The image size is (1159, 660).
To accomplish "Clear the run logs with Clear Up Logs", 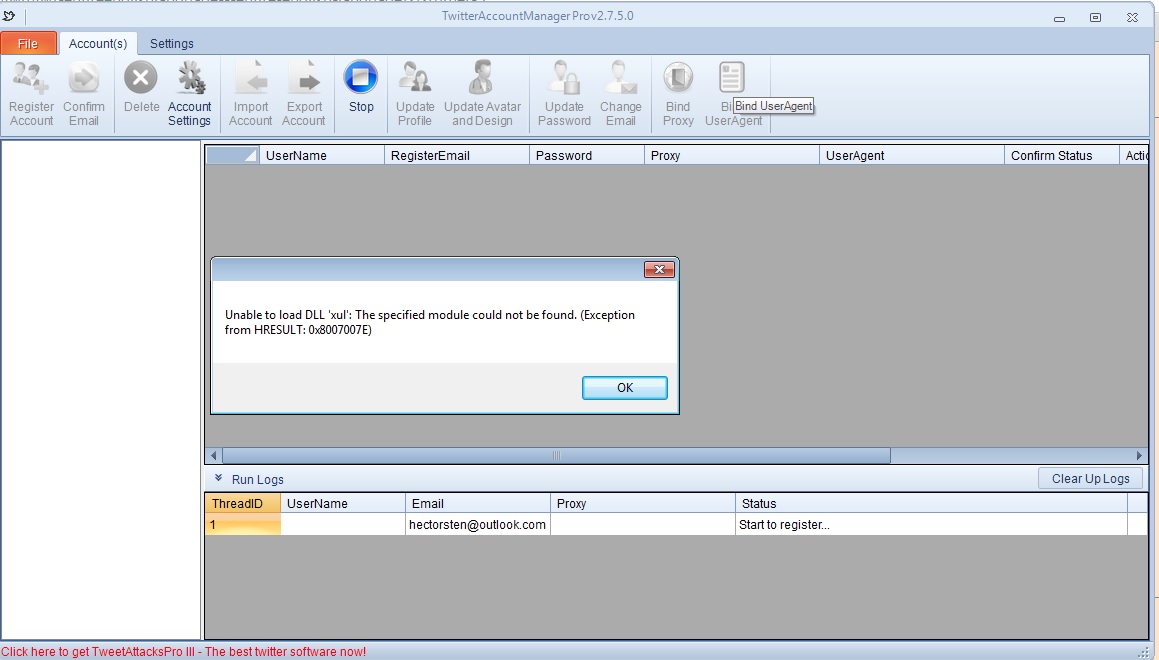I will tap(1090, 479).
